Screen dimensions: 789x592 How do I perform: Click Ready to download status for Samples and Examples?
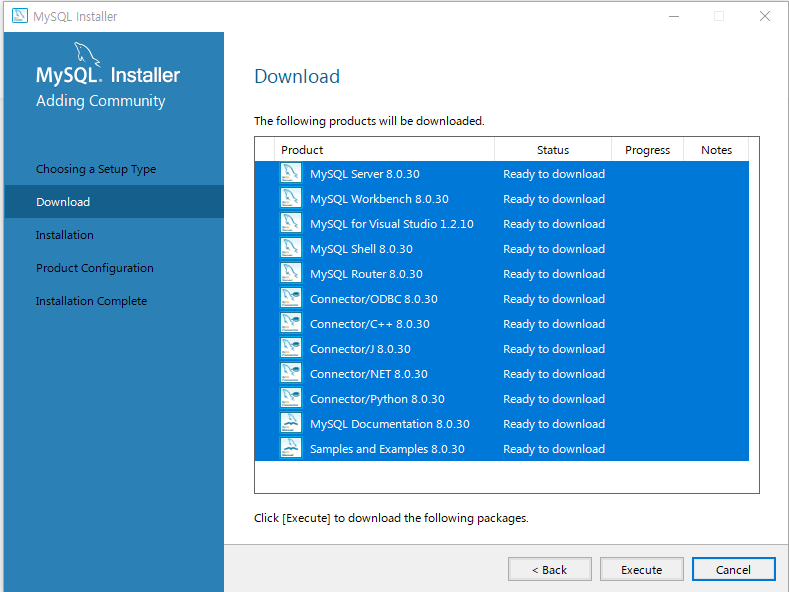(554, 449)
